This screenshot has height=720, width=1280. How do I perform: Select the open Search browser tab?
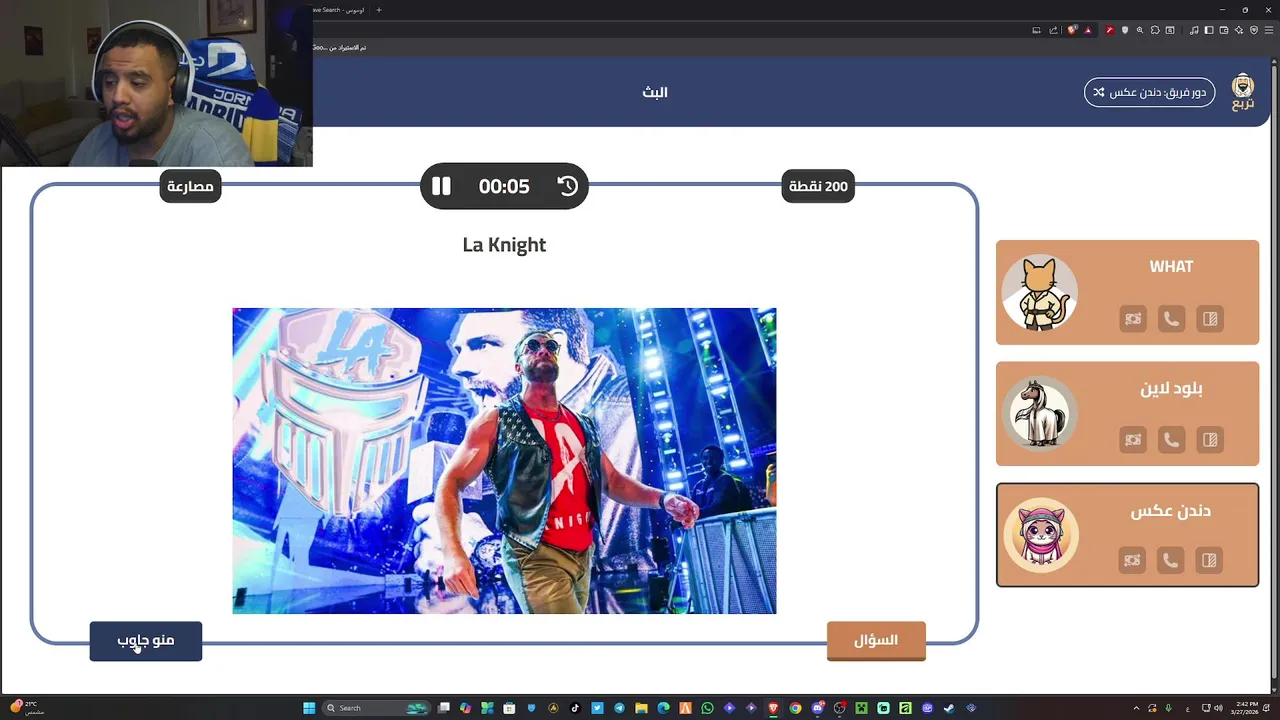click(340, 10)
